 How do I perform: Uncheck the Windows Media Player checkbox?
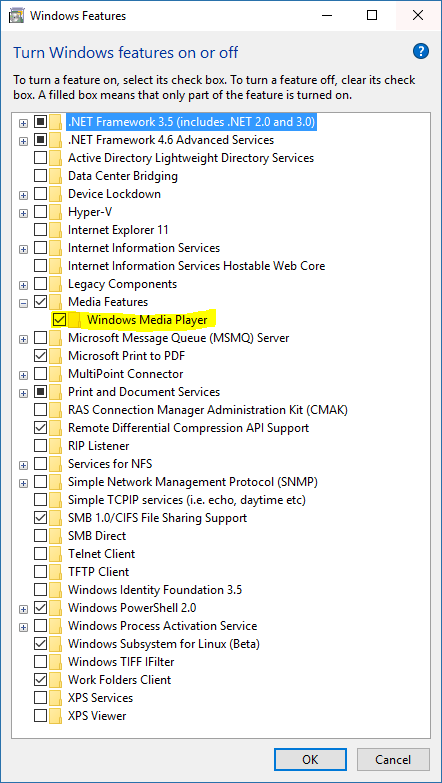(x=59, y=320)
